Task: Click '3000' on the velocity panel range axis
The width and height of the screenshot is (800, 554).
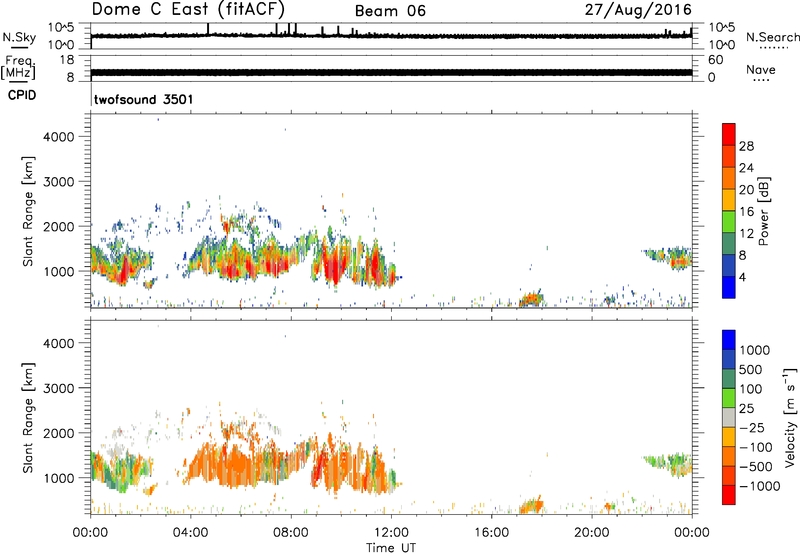Action: 59,388
